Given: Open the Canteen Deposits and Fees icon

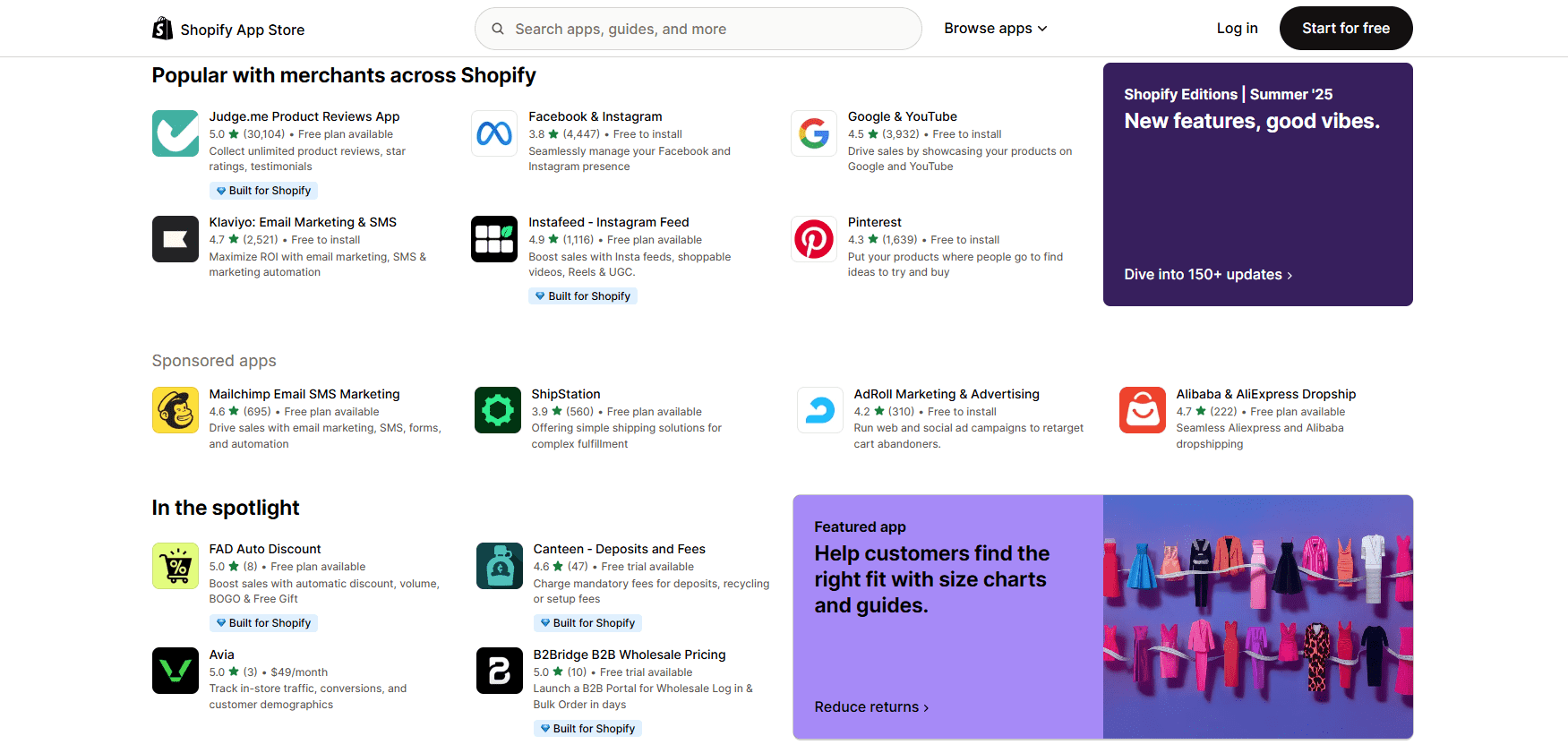Looking at the screenshot, I should [x=499, y=566].
